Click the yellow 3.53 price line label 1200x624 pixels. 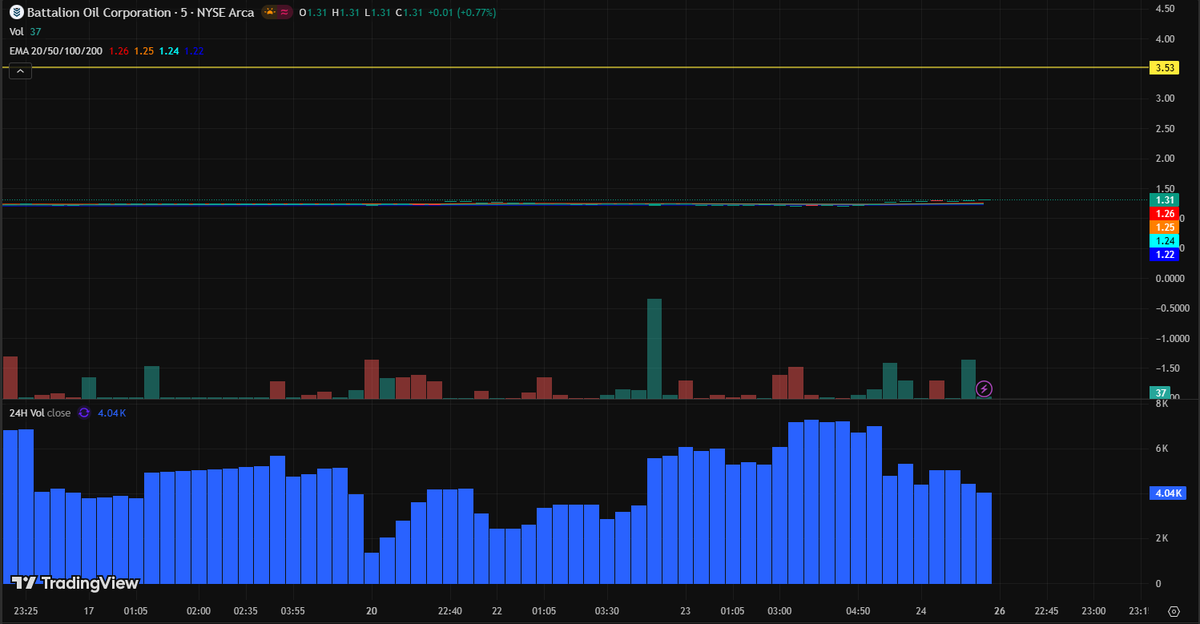(x=1164, y=68)
